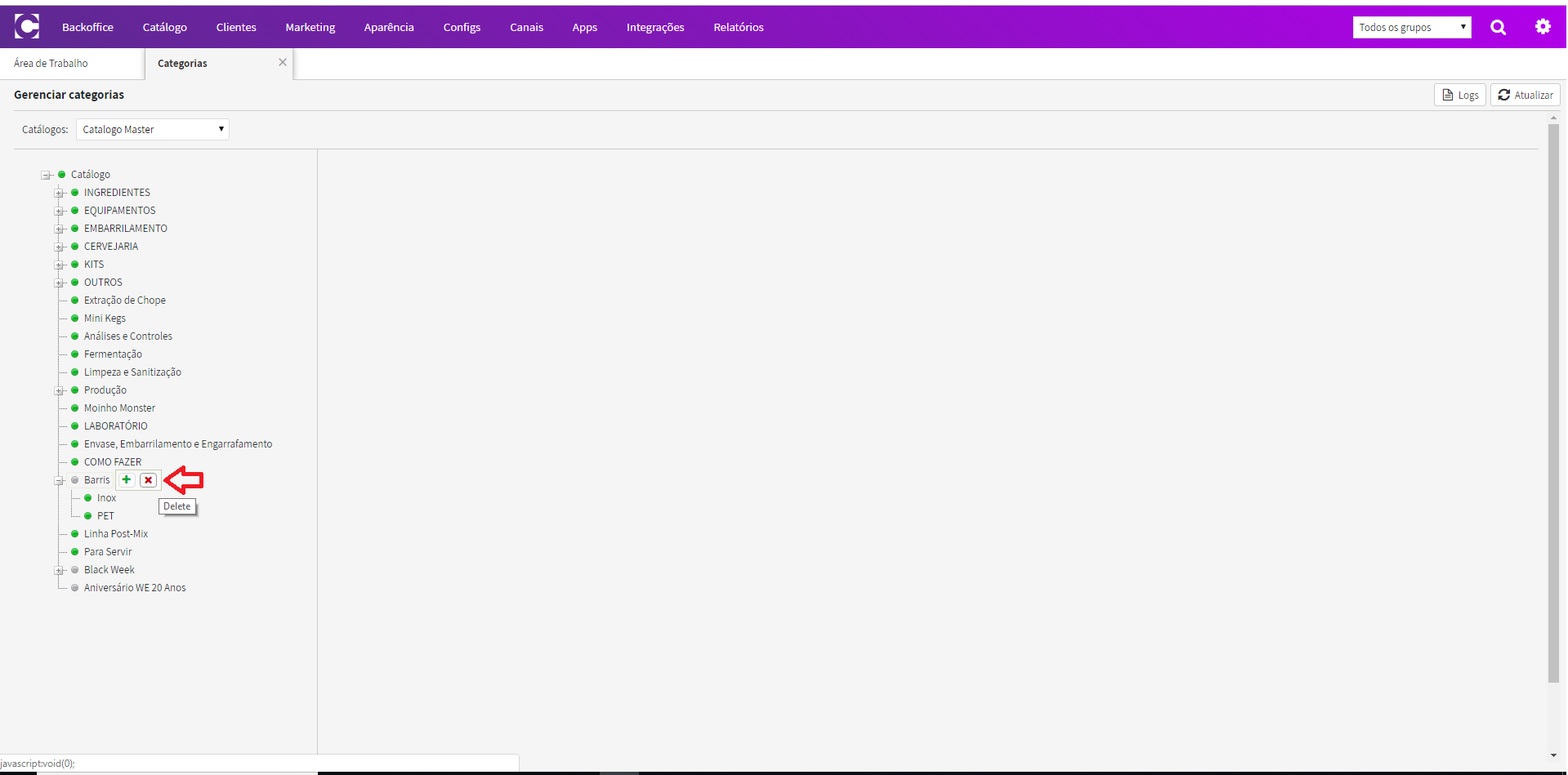Screen dimensions: 1568x775
Task: Select Envase, Embarrilamento e Engarrafamento category
Action: tap(178, 444)
